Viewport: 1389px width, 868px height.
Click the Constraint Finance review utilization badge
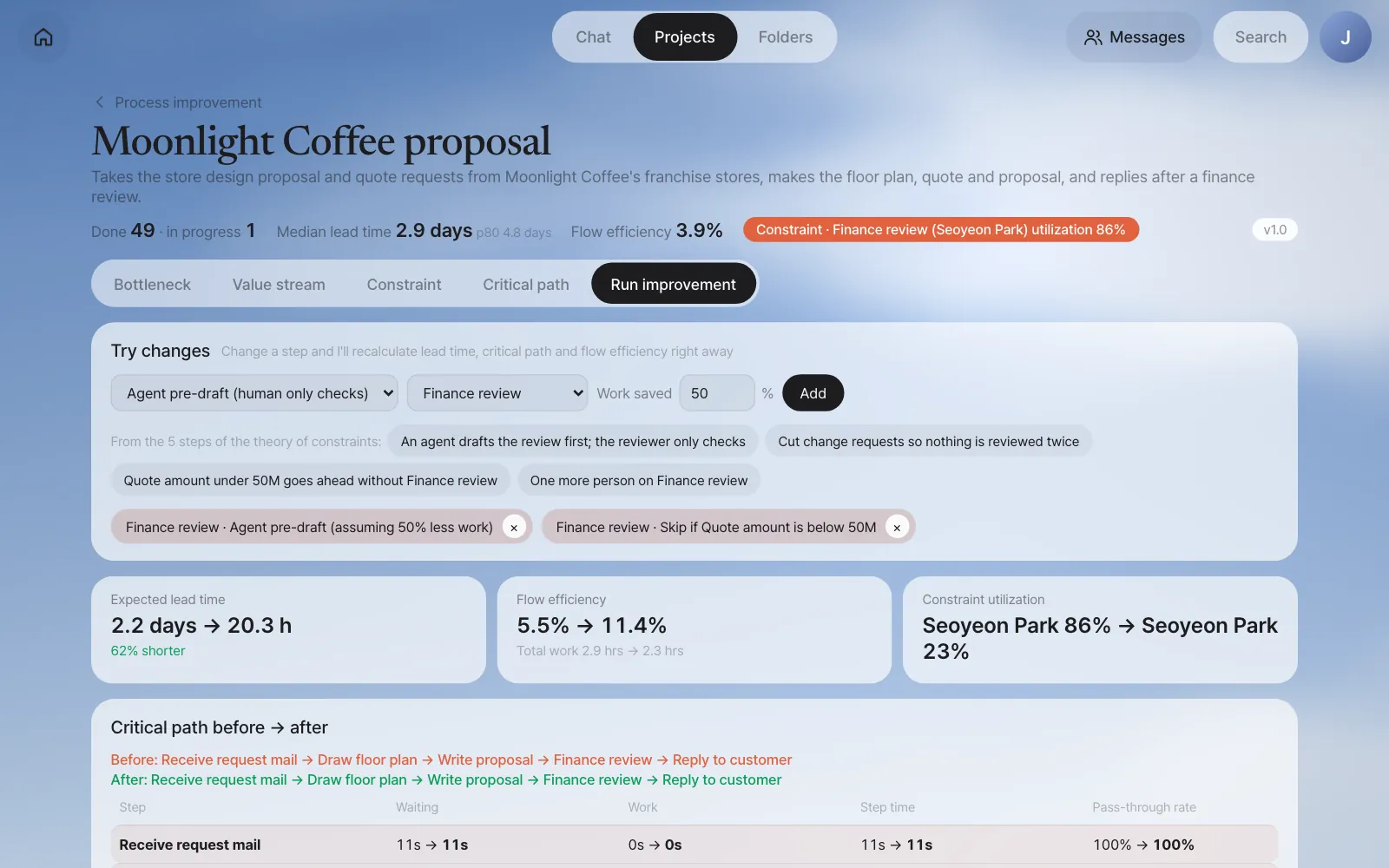pos(941,230)
